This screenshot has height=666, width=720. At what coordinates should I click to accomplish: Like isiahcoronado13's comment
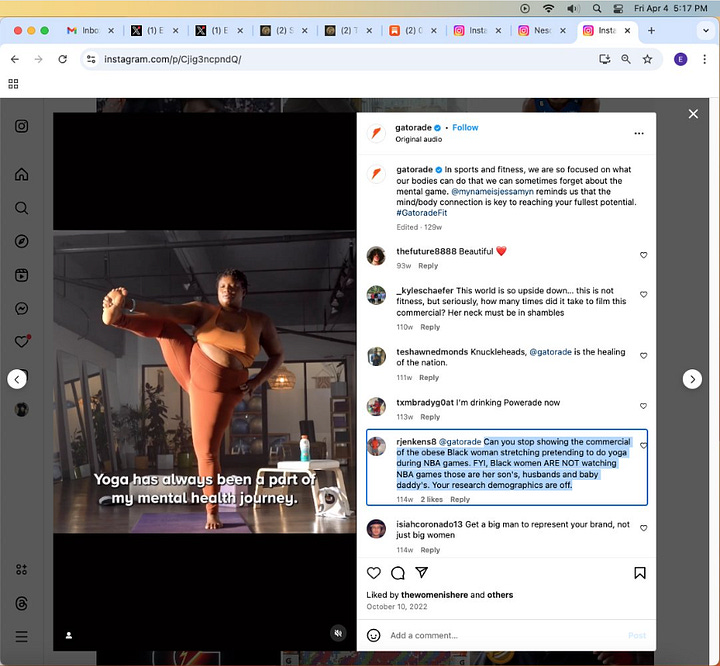point(643,528)
